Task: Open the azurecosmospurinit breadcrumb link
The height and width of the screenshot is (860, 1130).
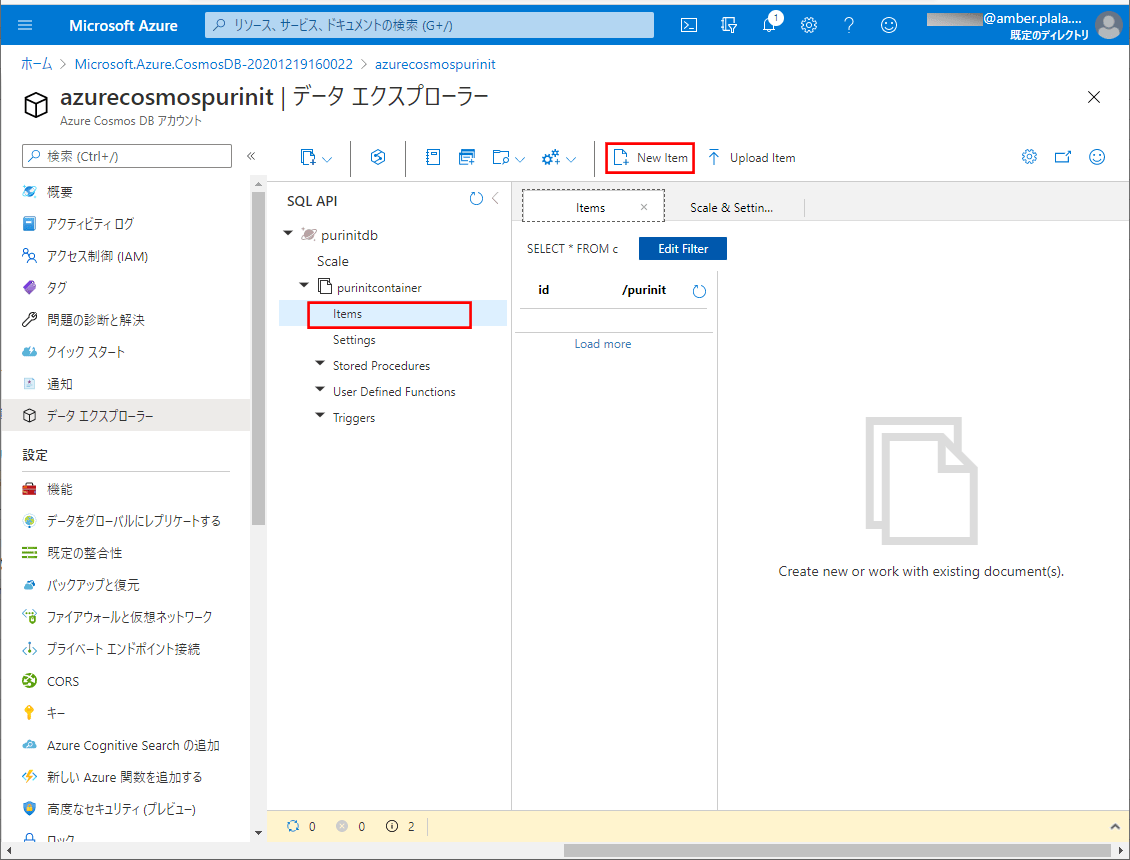Action: pyautogui.click(x=435, y=64)
